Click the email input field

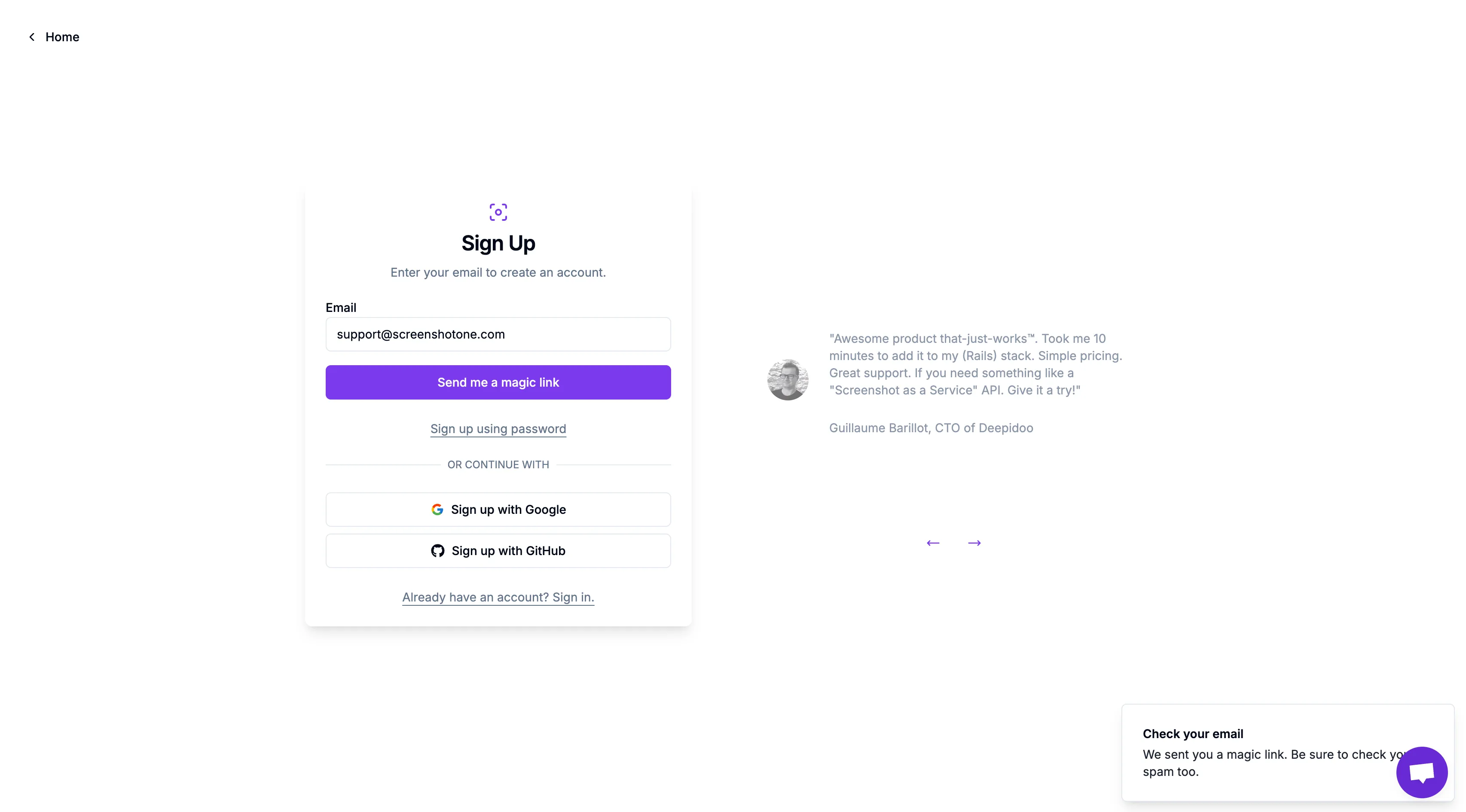[x=498, y=334]
